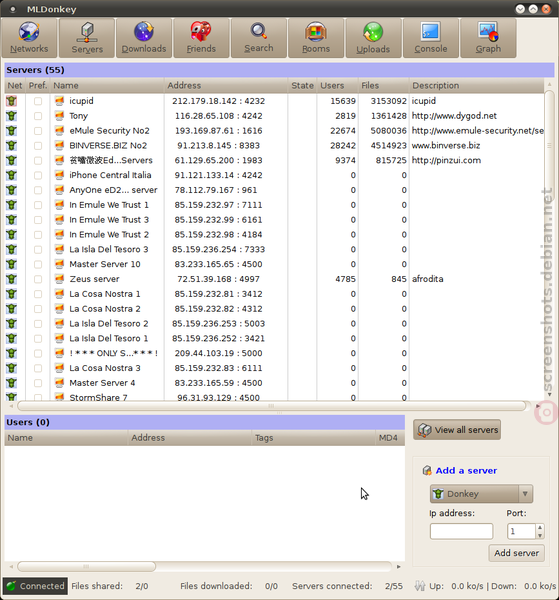Image resolution: width=559 pixels, height=600 pixels.
Task: Click the Add server button
Action: click(517, 553)
